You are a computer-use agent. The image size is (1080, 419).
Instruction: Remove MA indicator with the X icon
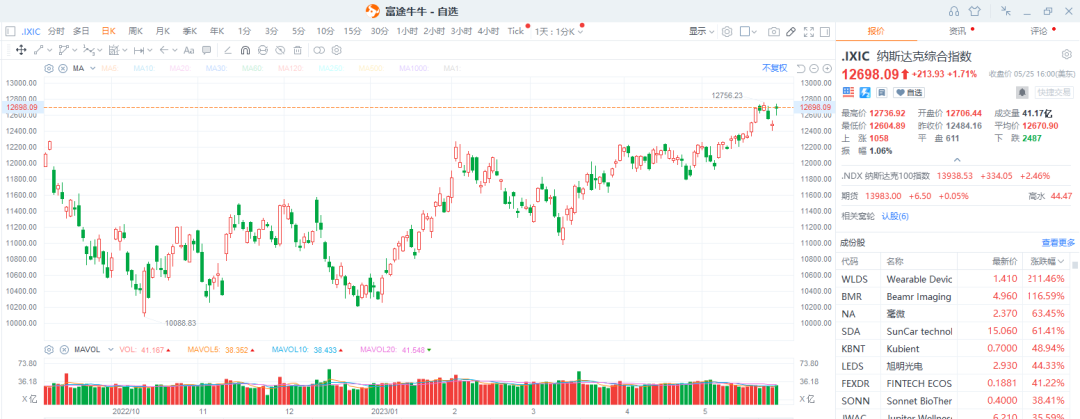click(x=63, y=68)
